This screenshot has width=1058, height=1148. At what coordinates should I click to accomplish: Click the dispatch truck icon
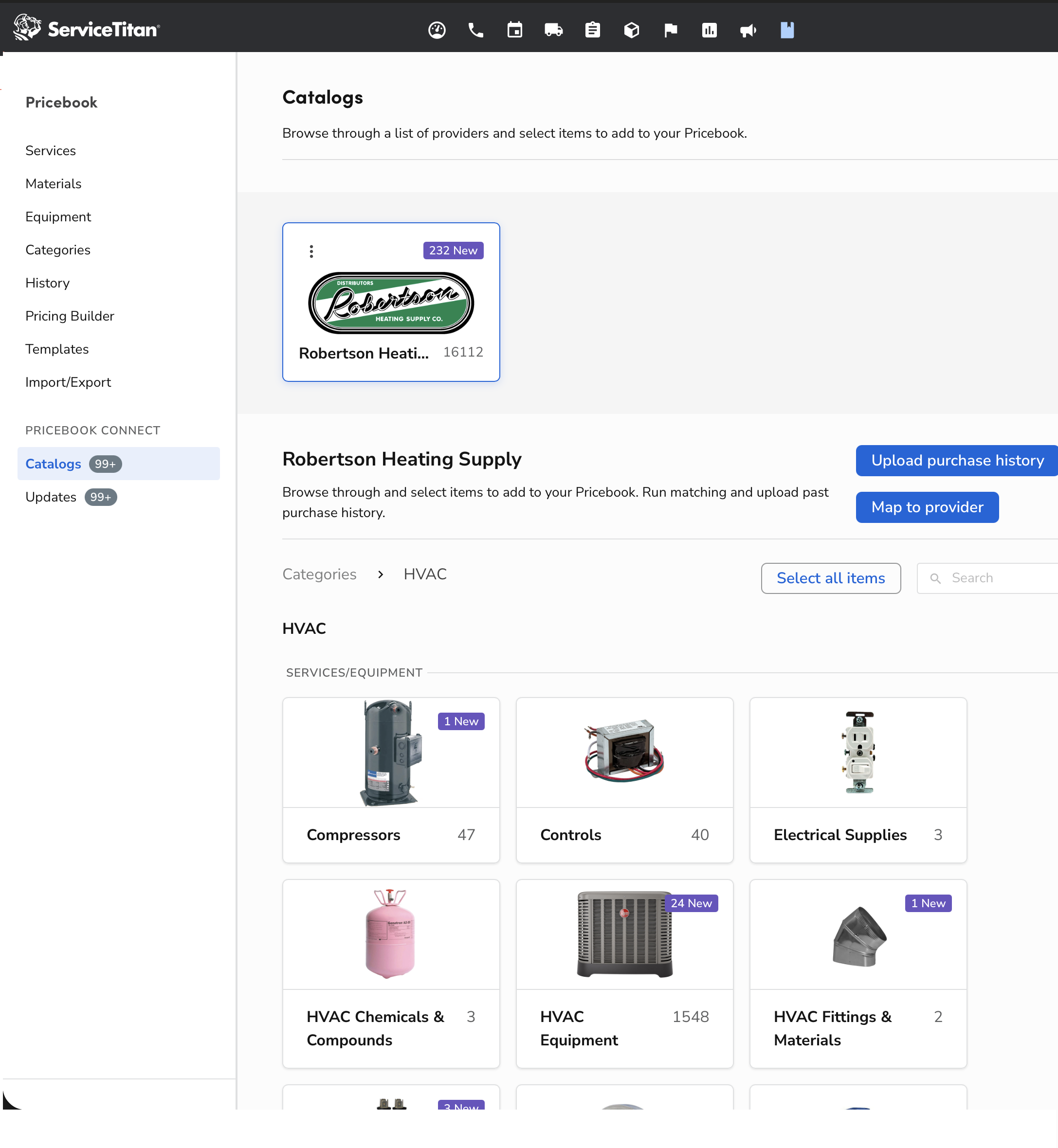[x=554, y=30]
